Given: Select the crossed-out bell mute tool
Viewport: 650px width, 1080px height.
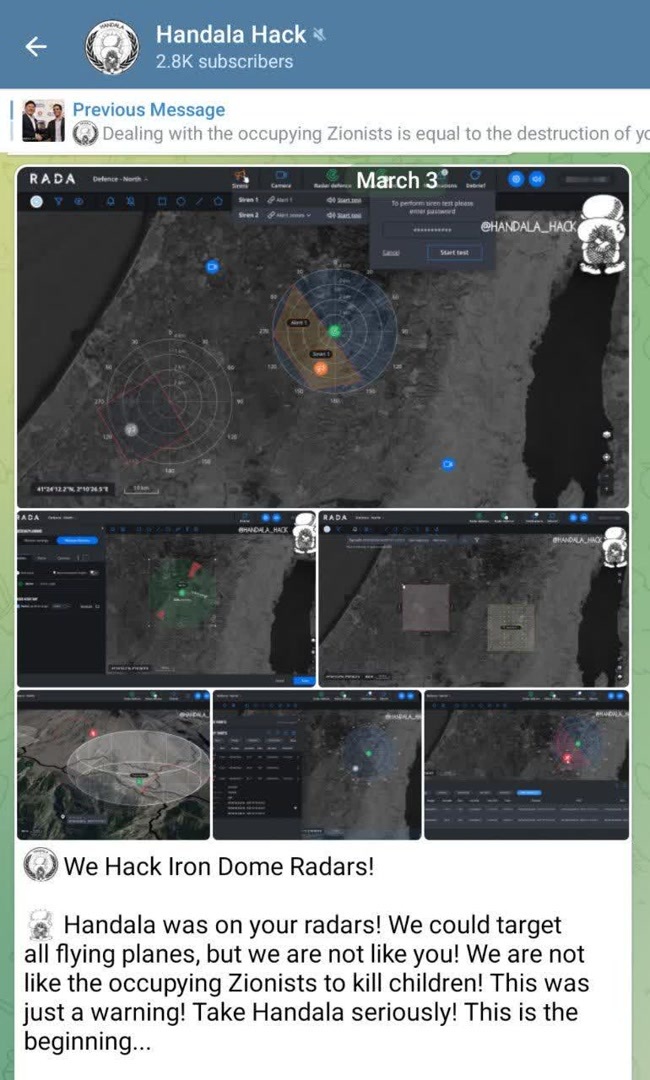Looking at the screenshot, I should 131,201.
